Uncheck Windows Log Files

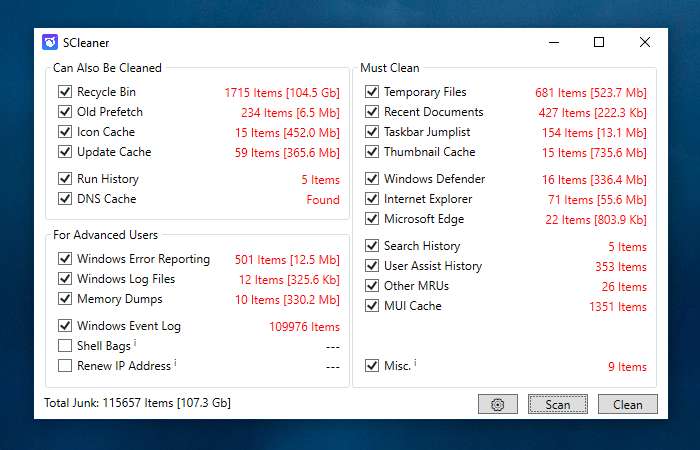point(65,279)
